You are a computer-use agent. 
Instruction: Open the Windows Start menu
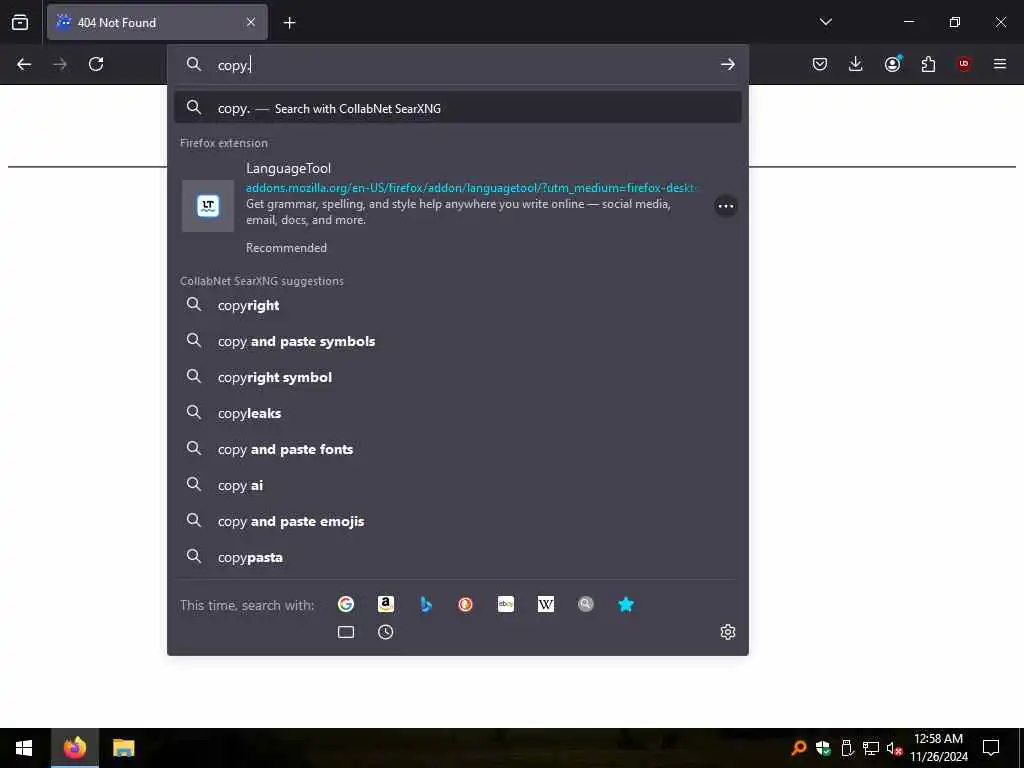(24, 748)
